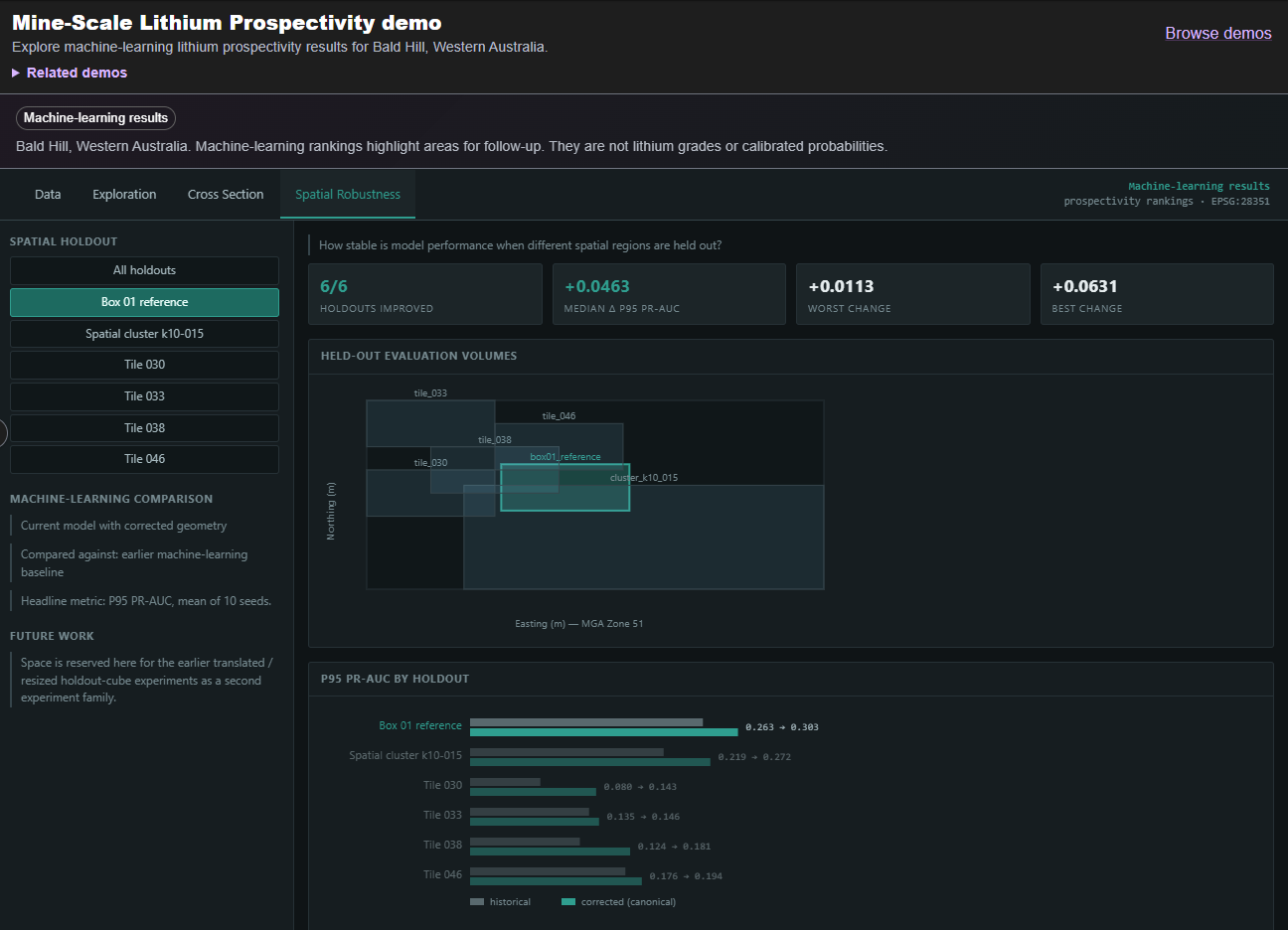Viewport: 1288px width, 930px height.
Task: Click the Held-Out Evaluation Volumes panel heading
Action: pos(418,356)
